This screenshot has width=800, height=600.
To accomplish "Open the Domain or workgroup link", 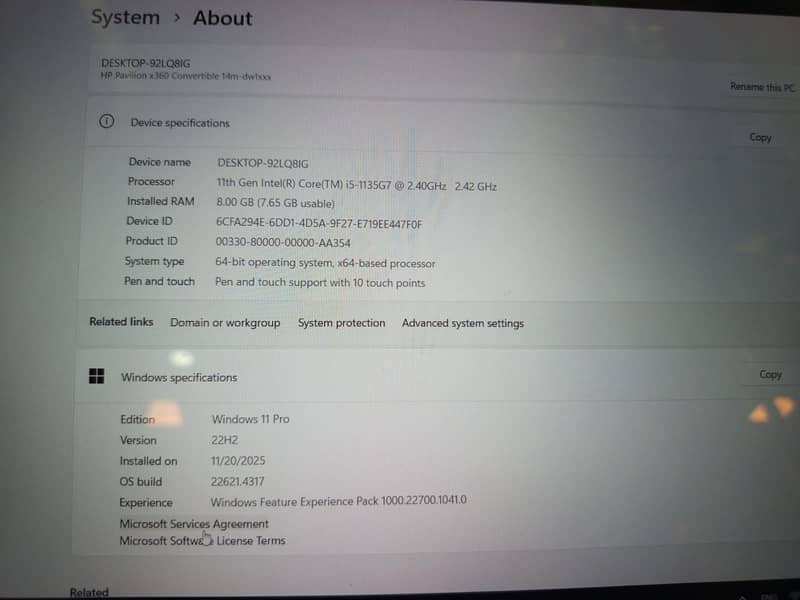I will (x=225, y=323).
